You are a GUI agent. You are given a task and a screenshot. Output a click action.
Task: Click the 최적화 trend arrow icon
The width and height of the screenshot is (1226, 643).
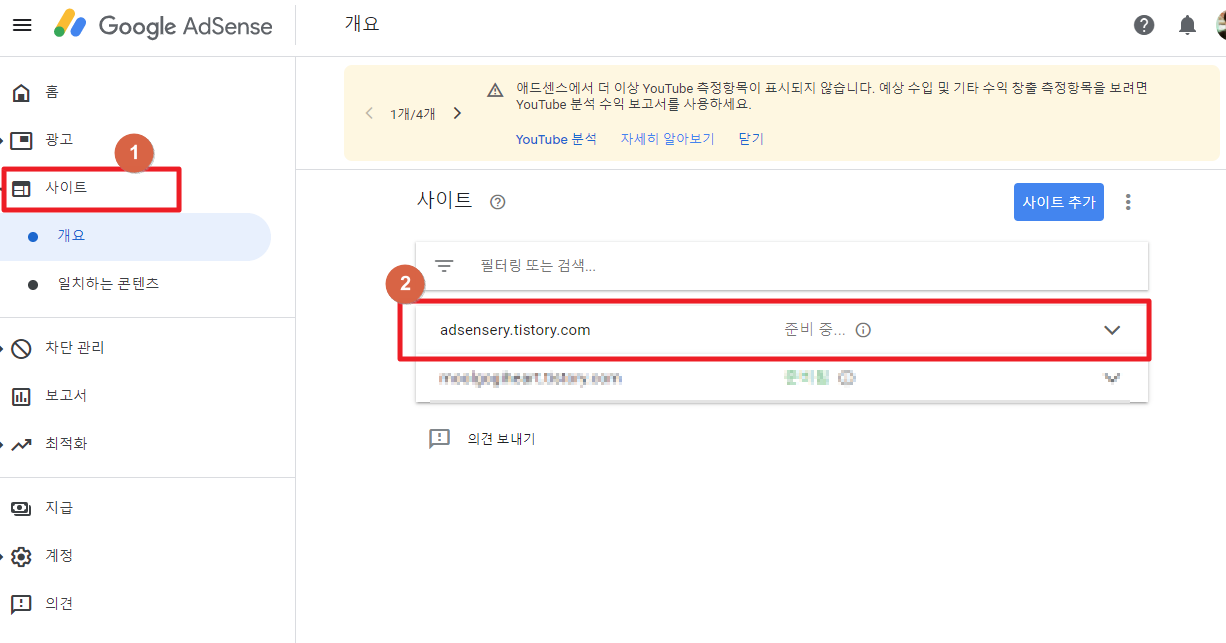21,444
